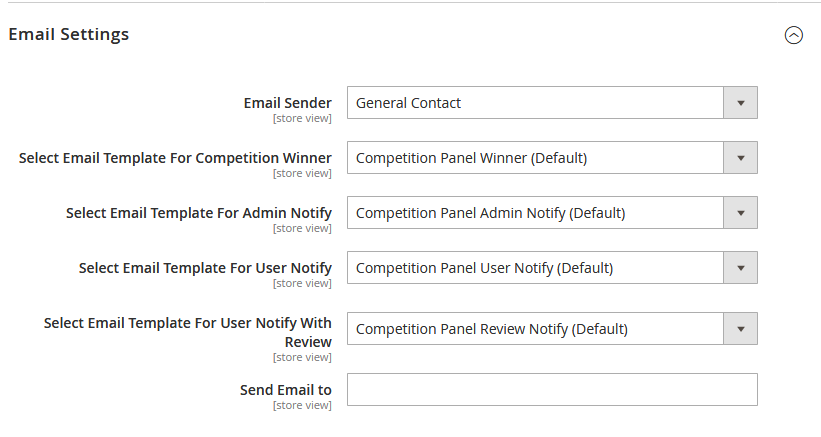Open the Competition Panel Review Notify (Default) select box

click(x=535, y=329)
